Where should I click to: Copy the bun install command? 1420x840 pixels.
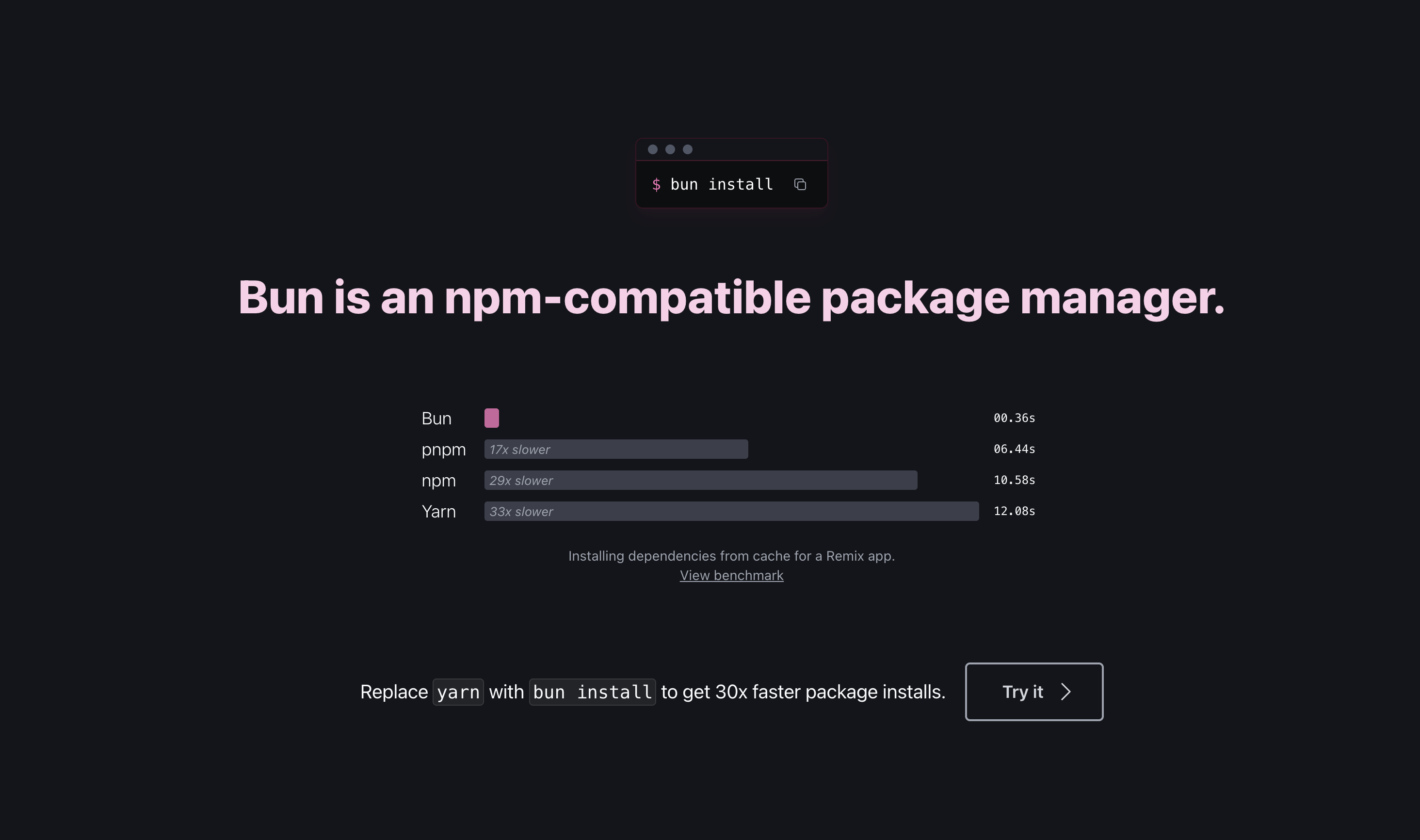800,184
